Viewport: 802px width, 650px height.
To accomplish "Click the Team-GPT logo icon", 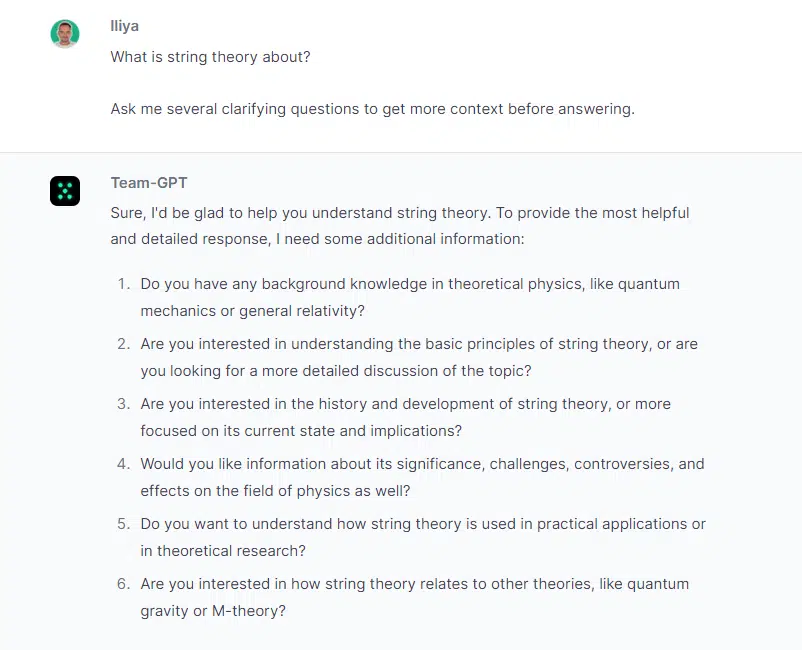I will point(65,191).
